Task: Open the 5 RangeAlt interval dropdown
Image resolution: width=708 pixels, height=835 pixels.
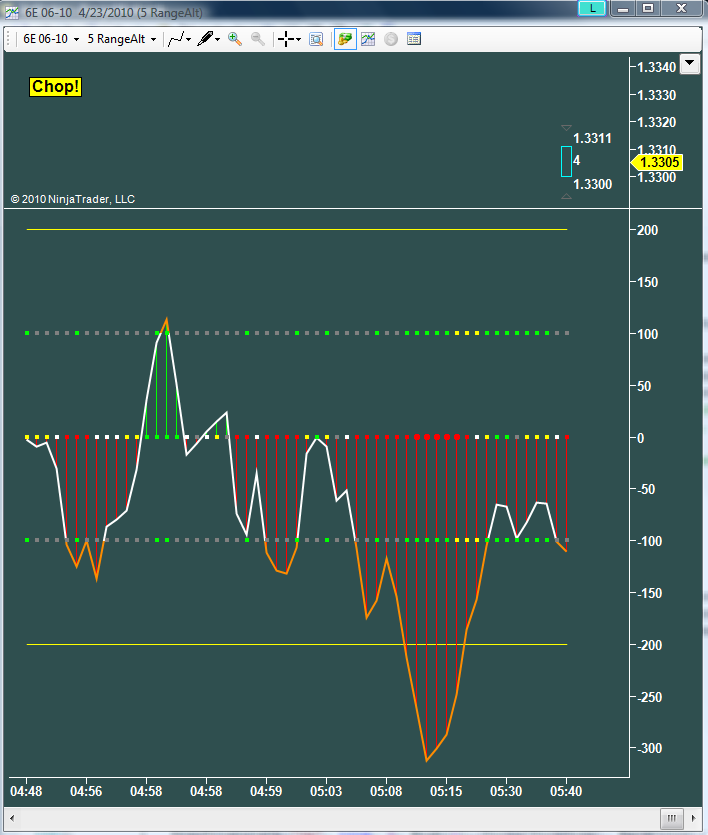Action: point(122,39)
